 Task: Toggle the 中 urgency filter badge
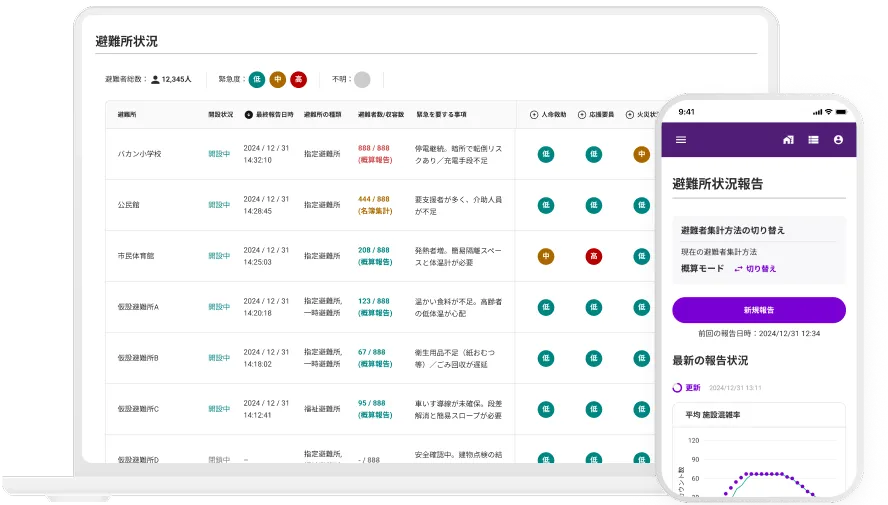click(x=277, y=79)
